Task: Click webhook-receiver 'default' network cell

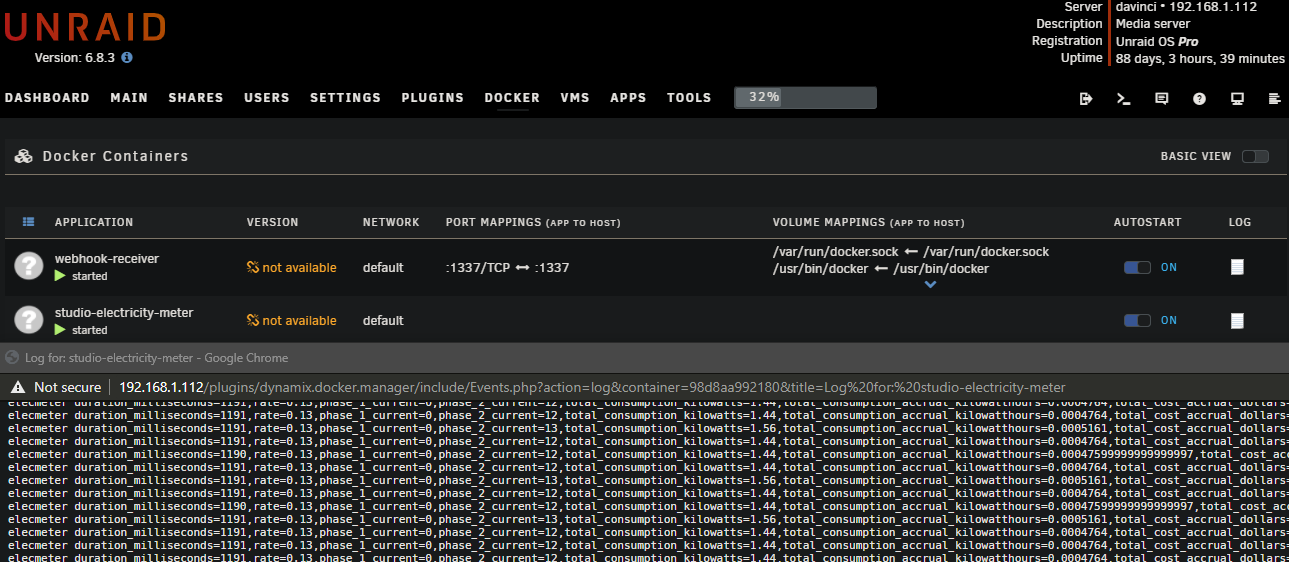Action: tap(383, 267)
